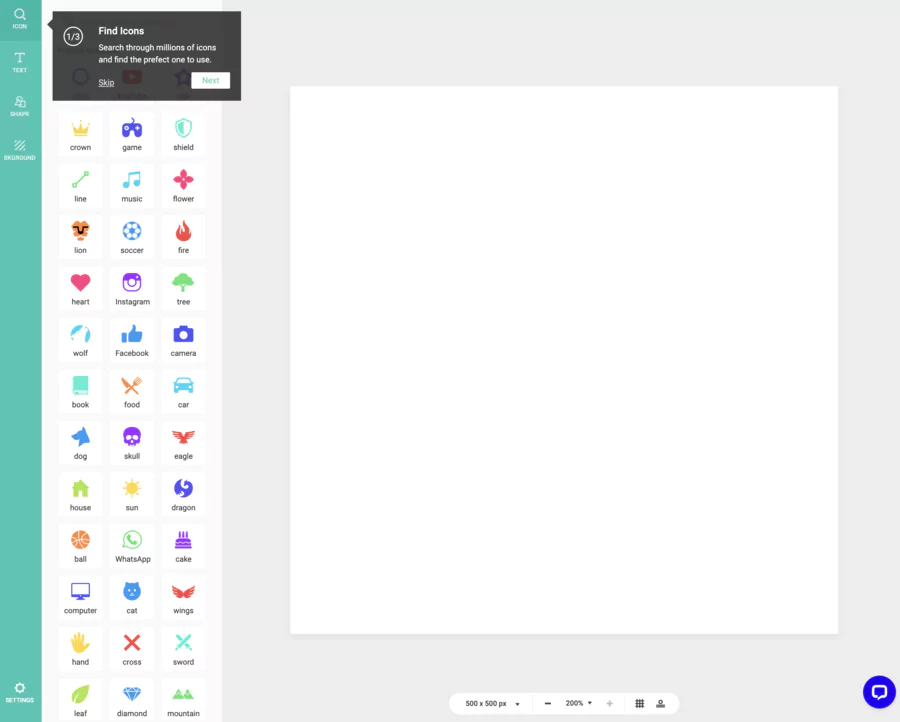Click the preview icon in the bottom toolbar
Screen dimensions: 900x722
click(662, 703)
